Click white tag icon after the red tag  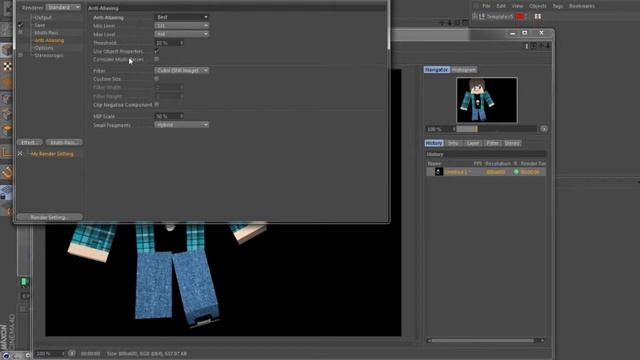tap(538, 16)
